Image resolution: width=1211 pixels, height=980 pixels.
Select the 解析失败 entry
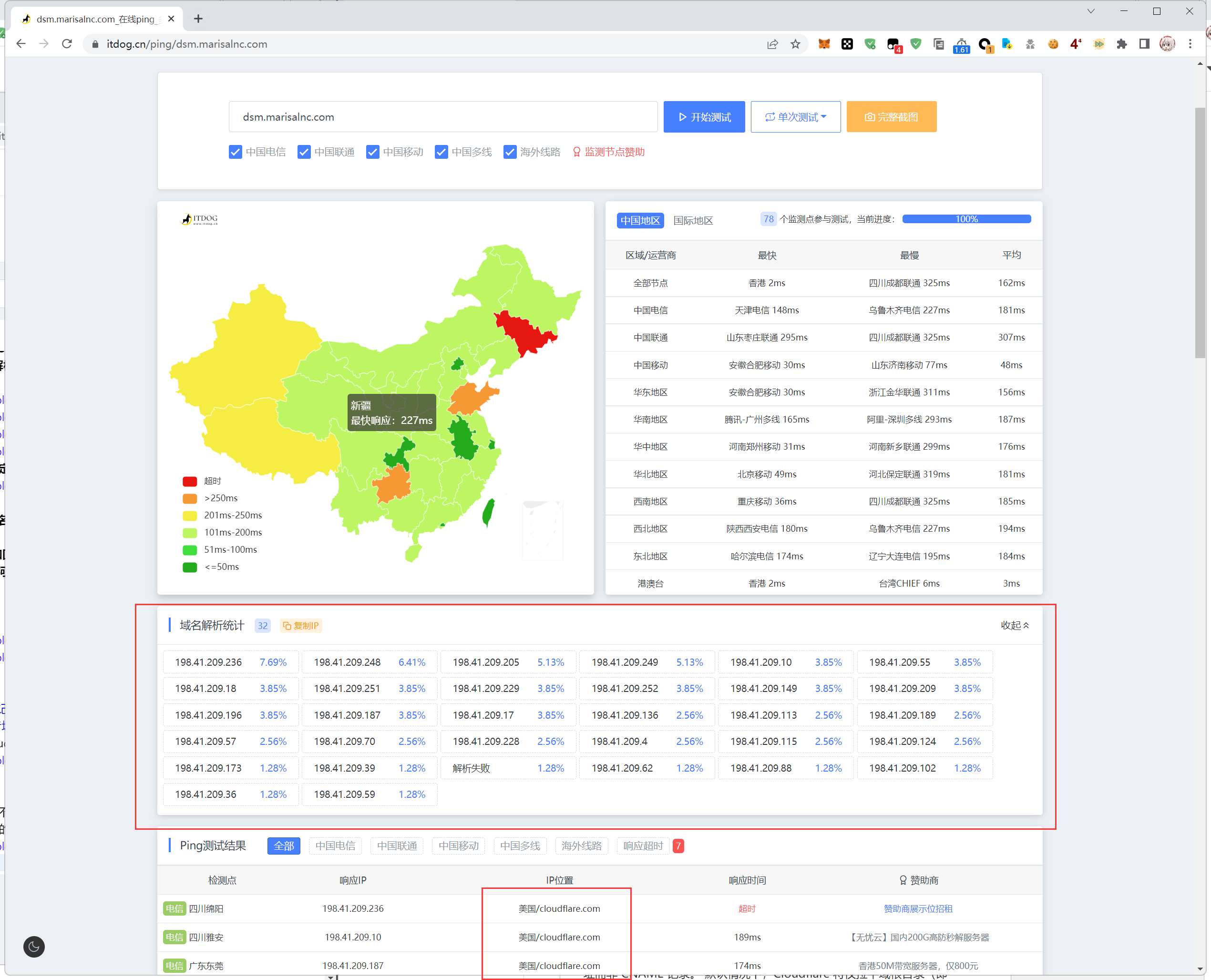tap(508, 768)
